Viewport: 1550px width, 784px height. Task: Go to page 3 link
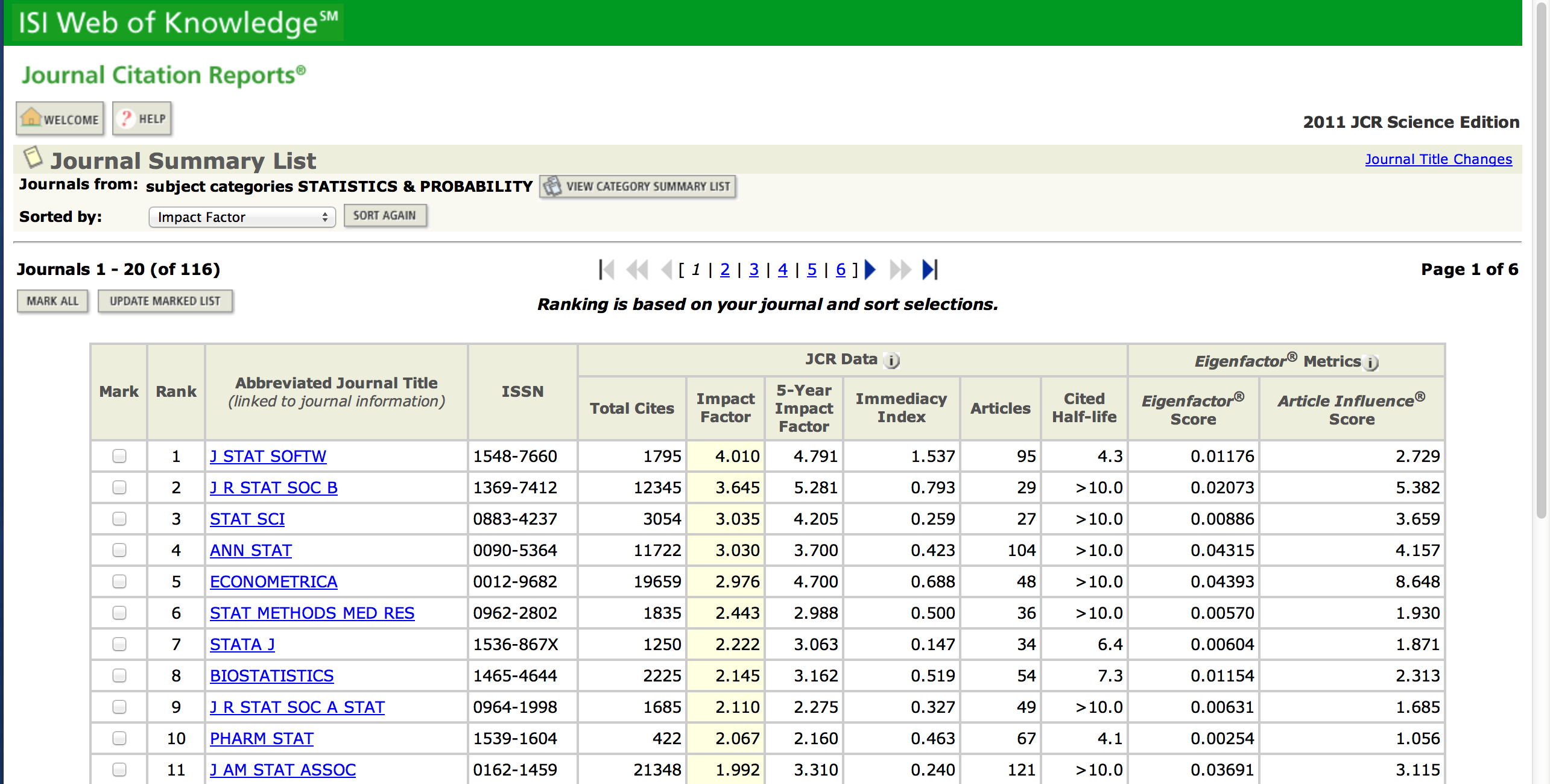click(754, 270)
